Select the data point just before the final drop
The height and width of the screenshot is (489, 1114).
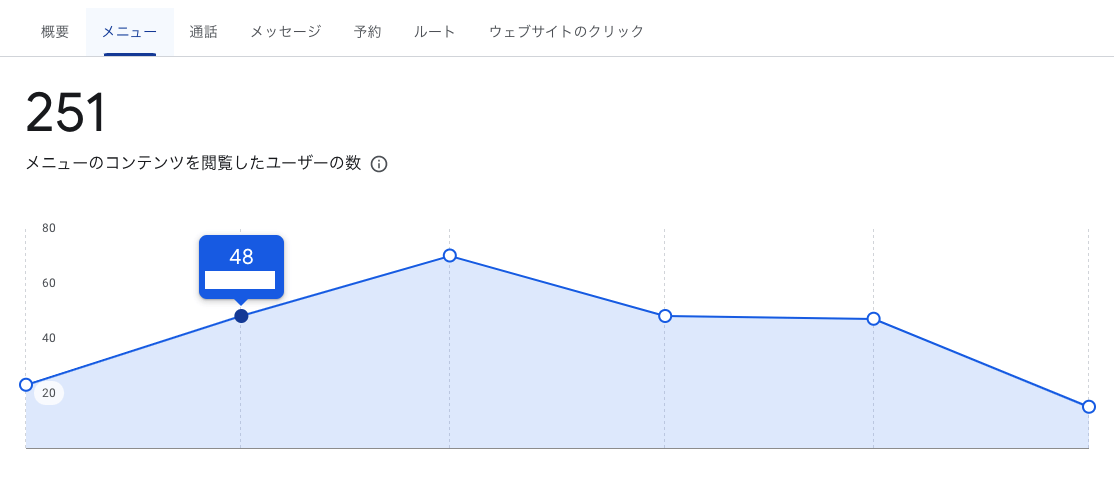(x=874, y=318)
